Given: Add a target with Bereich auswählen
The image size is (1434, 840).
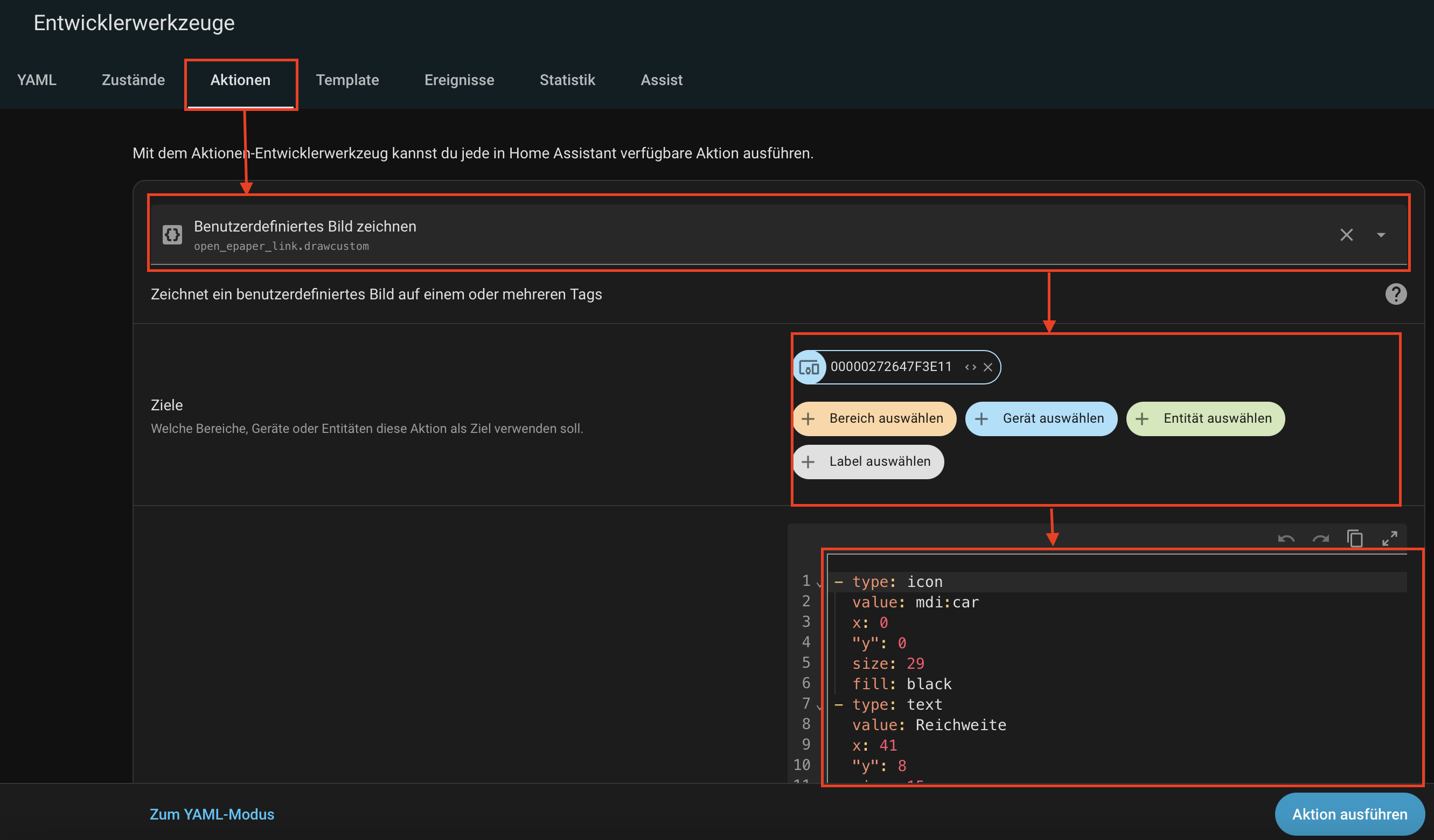Looking at the screenshot, I should click(875, 418).
